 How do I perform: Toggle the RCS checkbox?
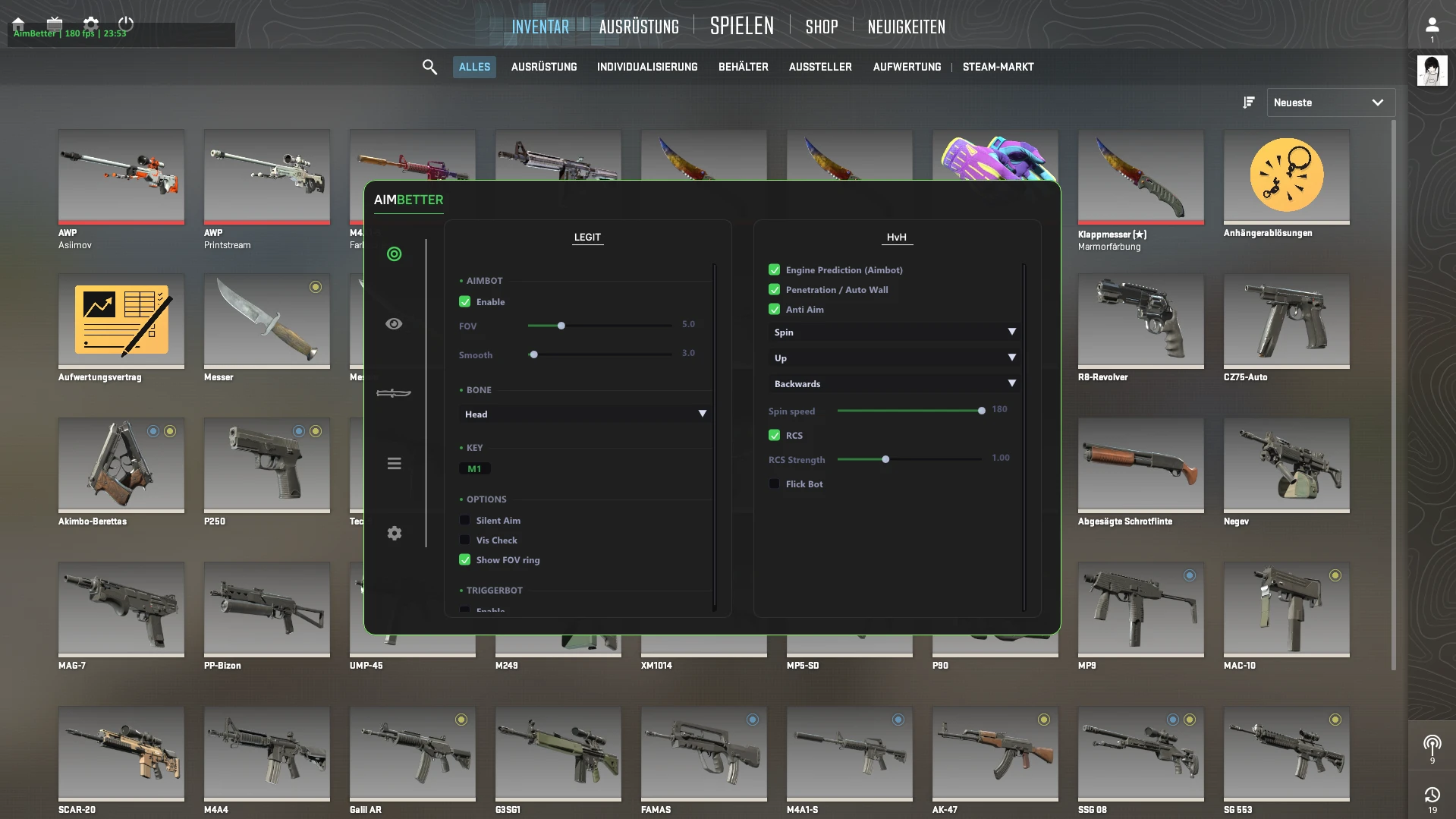tap(774, 435)
